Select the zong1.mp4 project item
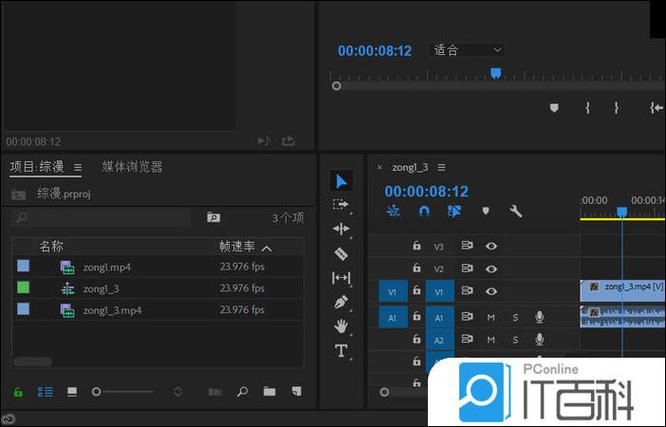The width and height of the screenshot is (666, 427). click(x=107, y=267)
